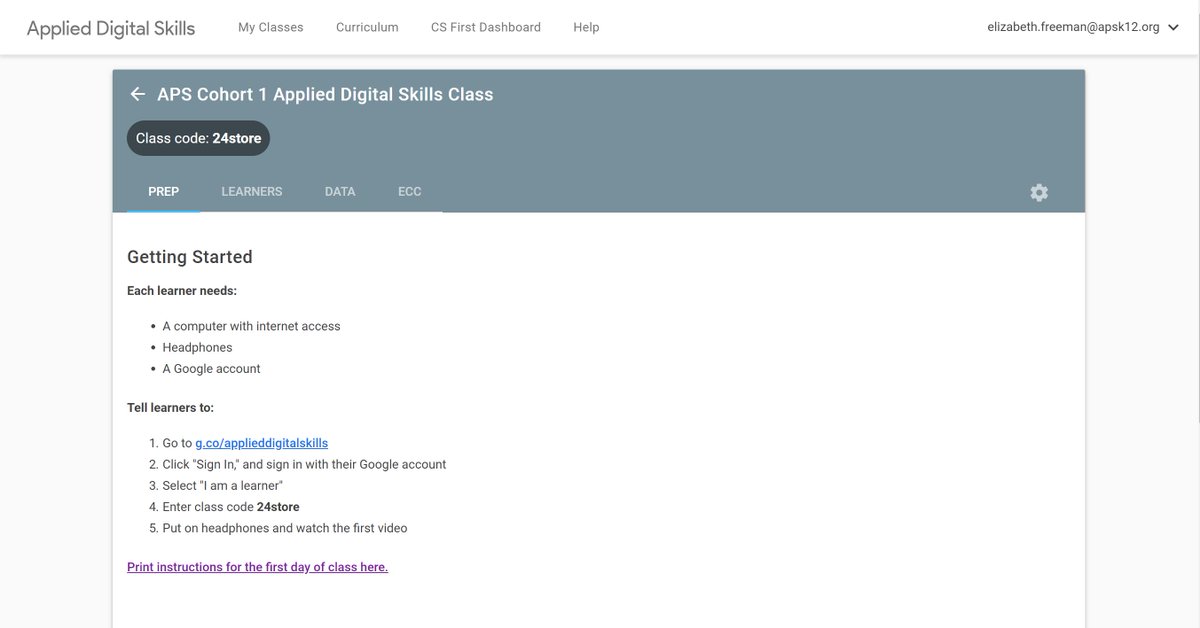Screen dimensions: 1200x628
Task: Click the Getting Started heading
Action: (x=190, y=257)
